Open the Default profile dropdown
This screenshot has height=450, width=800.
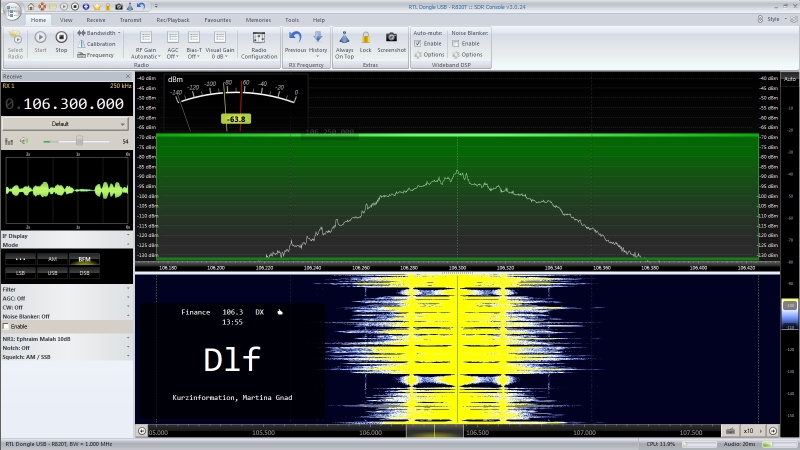tap(65, 124)
